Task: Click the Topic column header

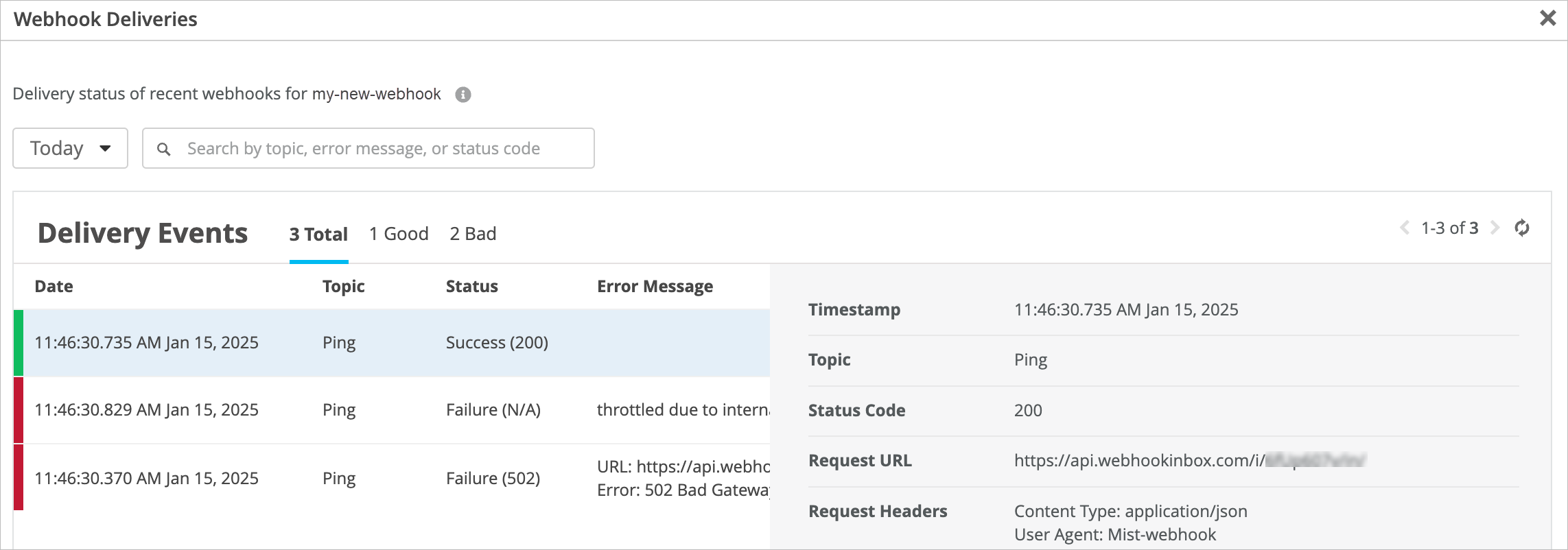Action: (343, 287)
